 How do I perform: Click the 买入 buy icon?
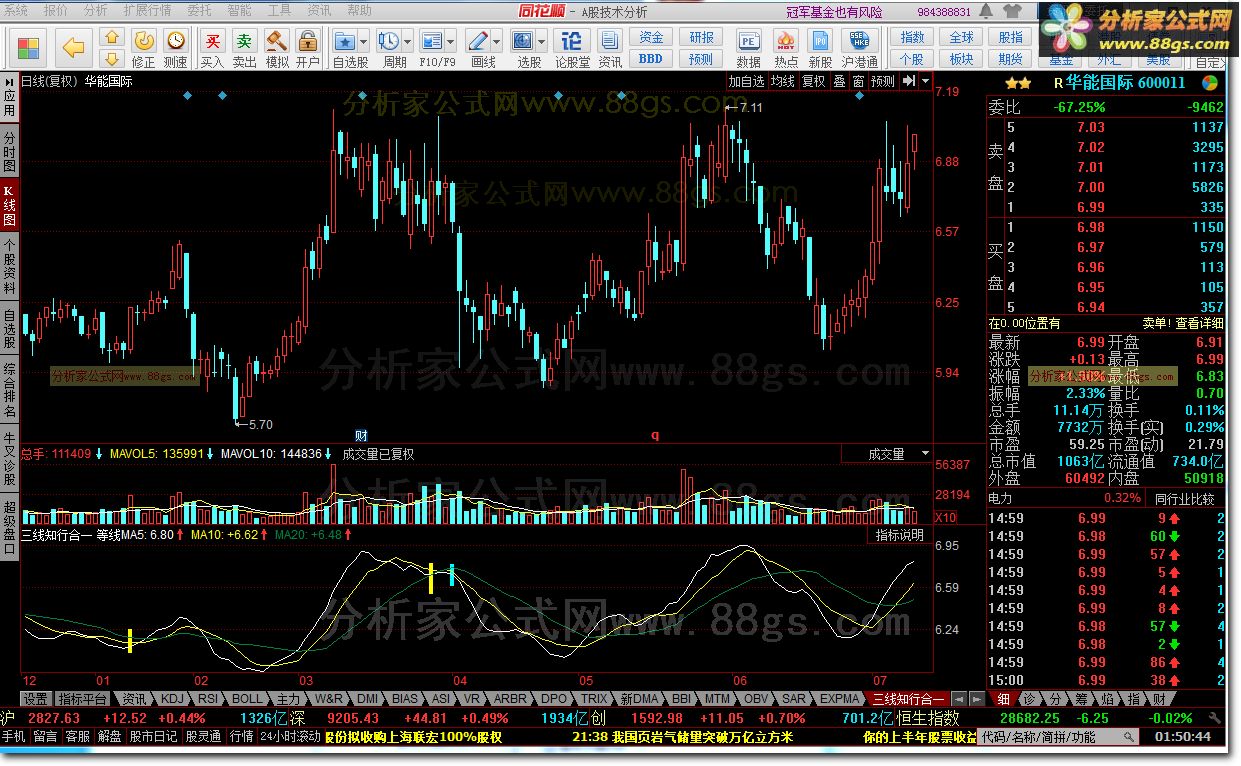213,47
